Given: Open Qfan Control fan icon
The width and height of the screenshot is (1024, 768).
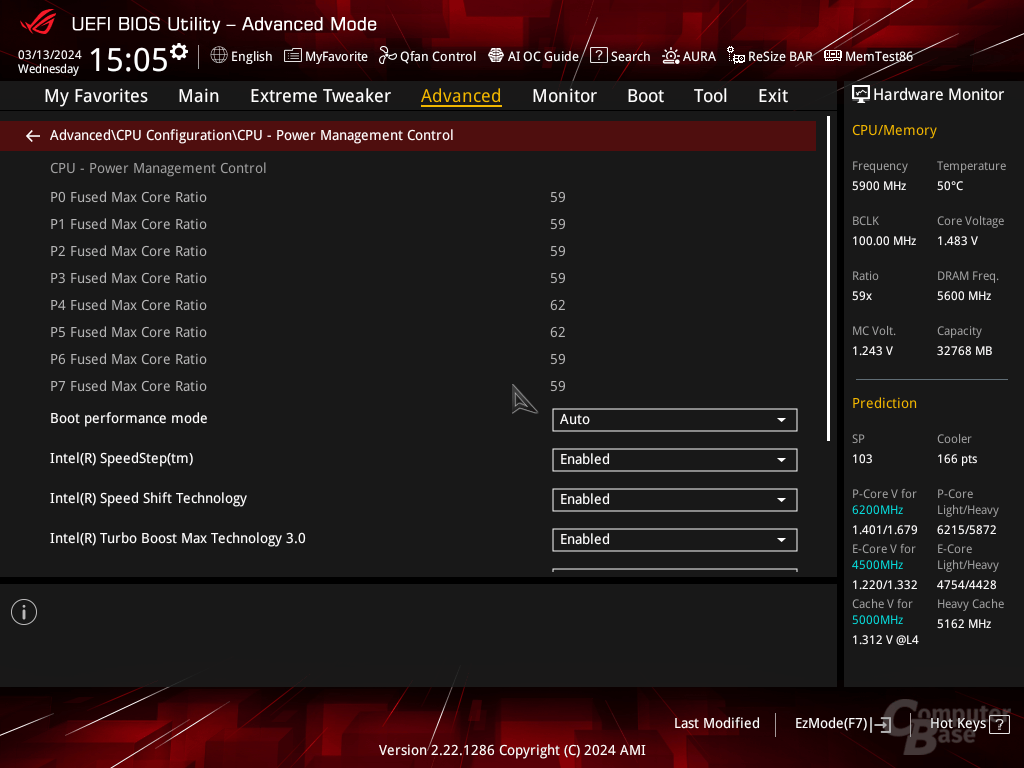Looking at the screenshot, I should click(387, 56).
